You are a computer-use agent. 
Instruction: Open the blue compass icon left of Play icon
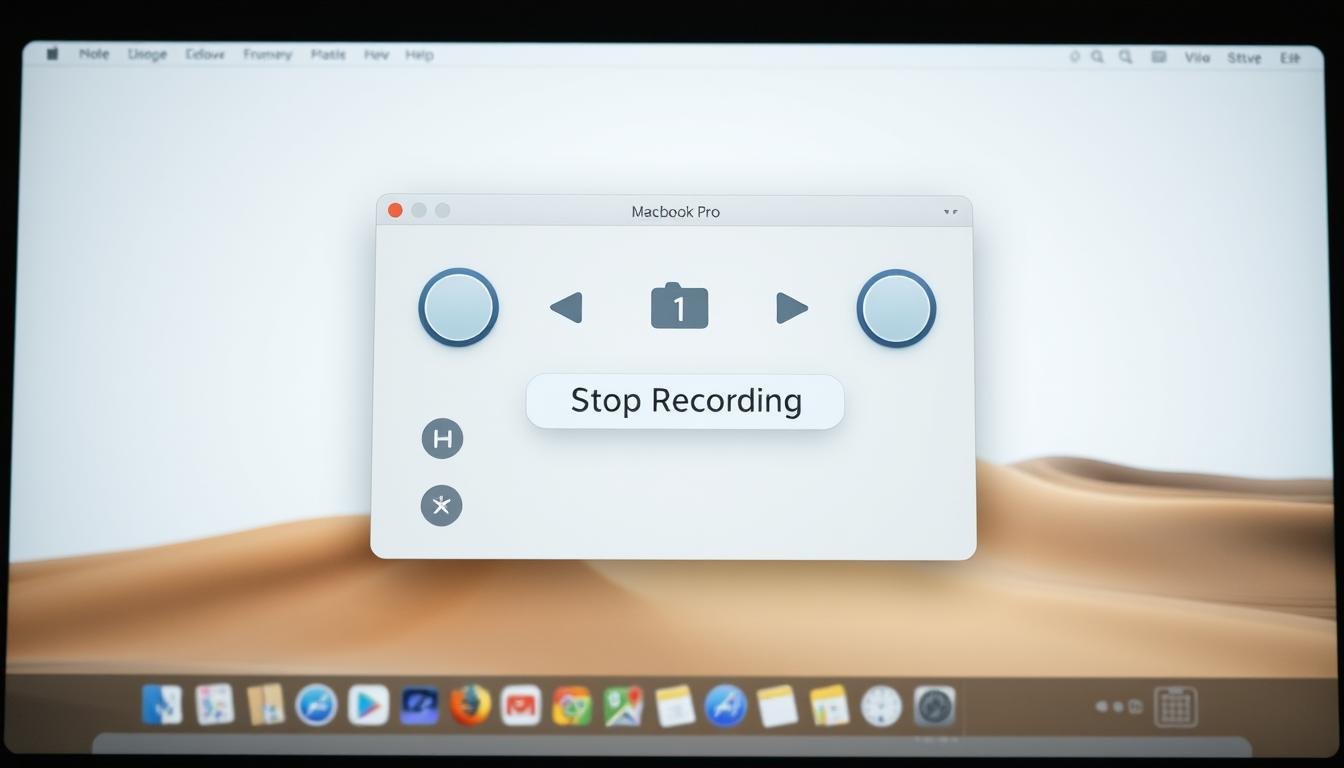point(316,705)
